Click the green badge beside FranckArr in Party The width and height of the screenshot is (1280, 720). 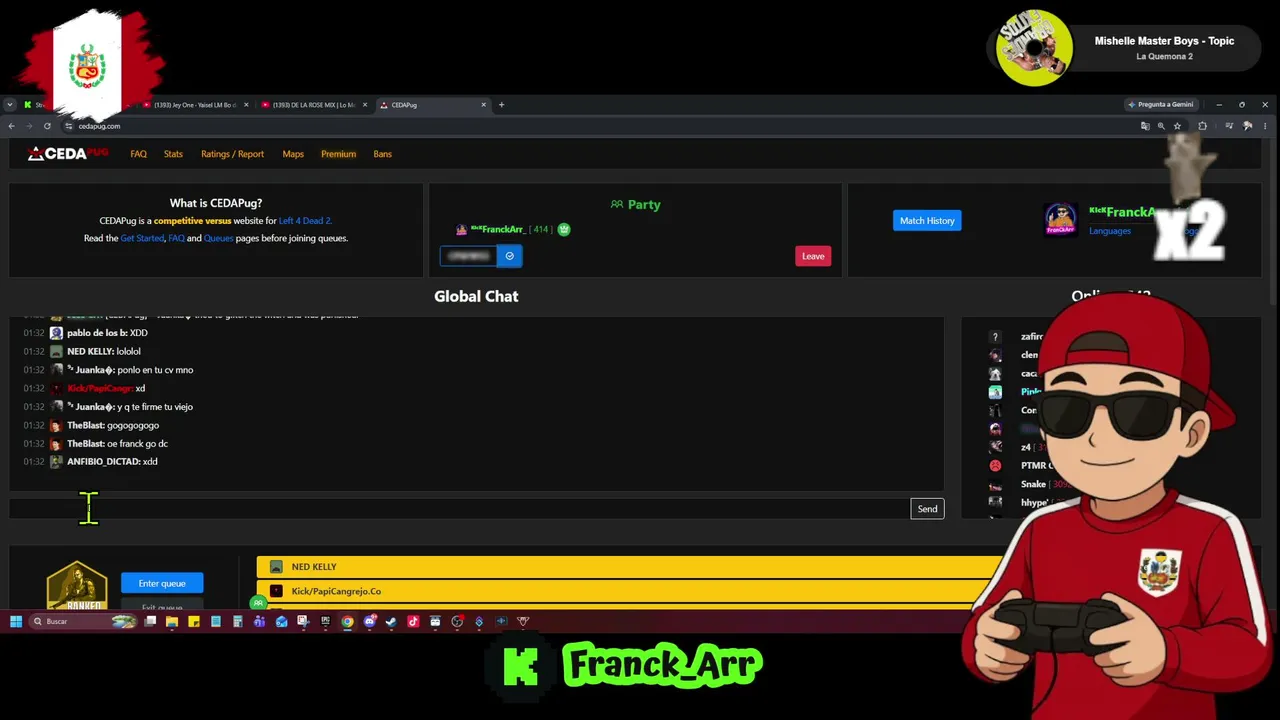point(564,229)
